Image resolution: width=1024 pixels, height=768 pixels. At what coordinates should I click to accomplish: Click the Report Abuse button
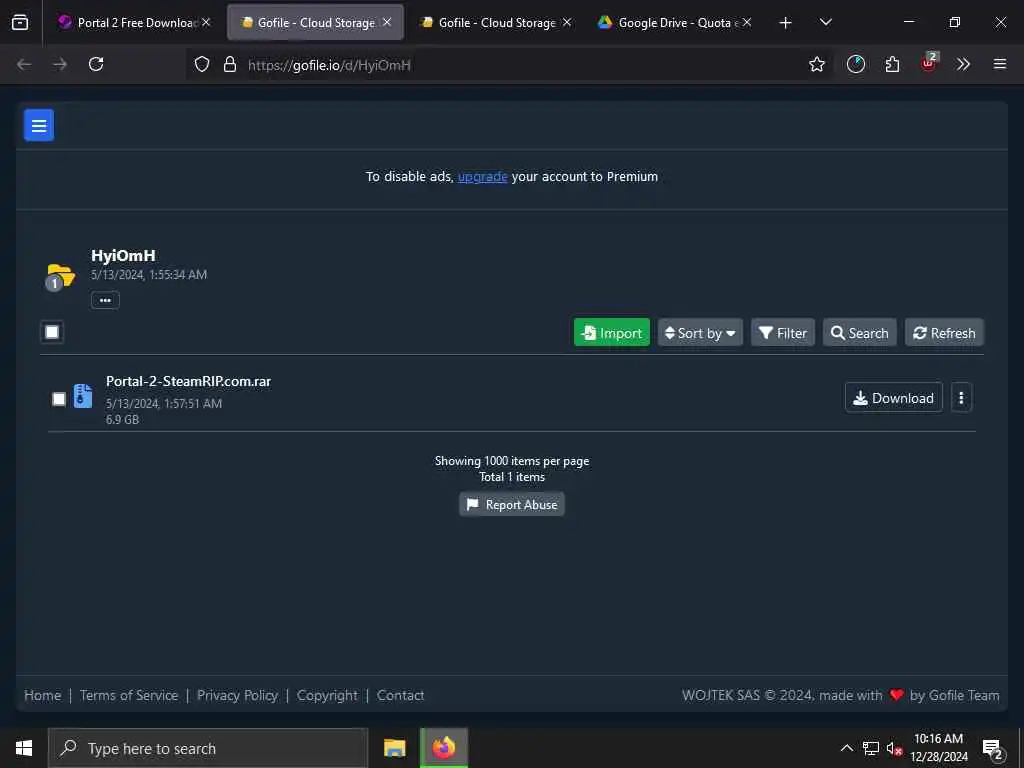(x=512, y=504)
